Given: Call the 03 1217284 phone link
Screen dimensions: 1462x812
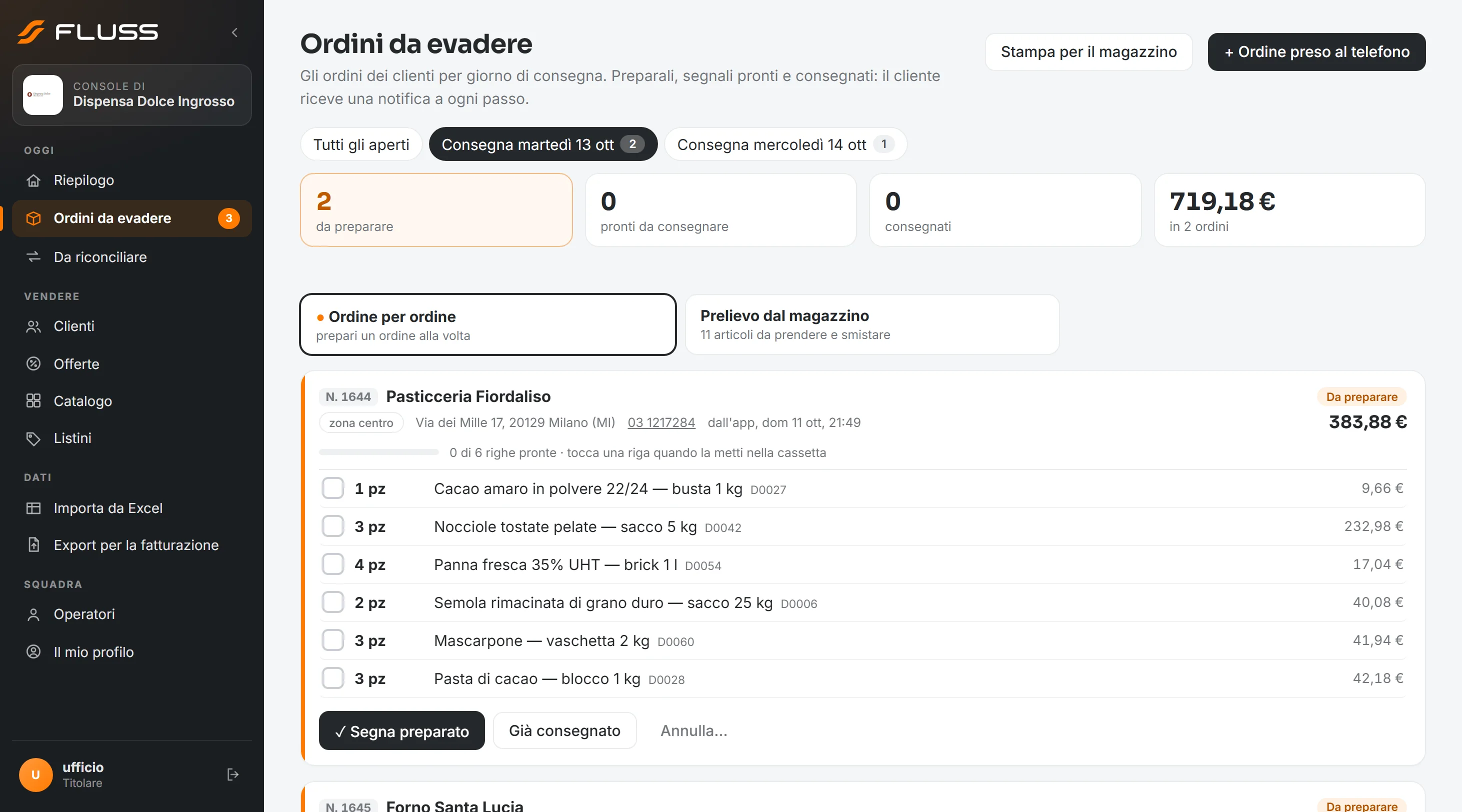Looking at the screenshot, I should coord(661,422).
